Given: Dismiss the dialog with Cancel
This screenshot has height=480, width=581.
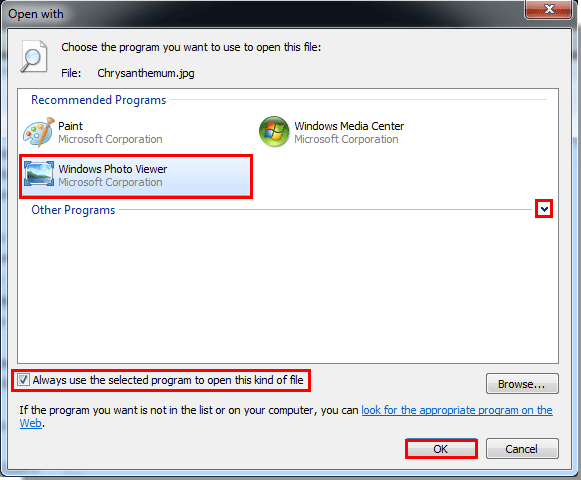Looking at the screenshot, I should pos(522,448).
